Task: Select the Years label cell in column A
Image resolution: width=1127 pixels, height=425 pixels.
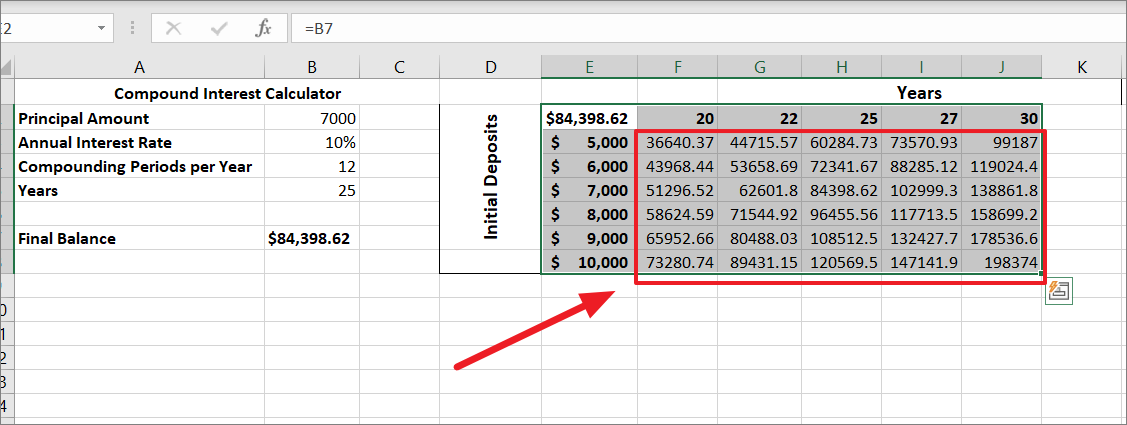Action: click(x=139, y=191)
